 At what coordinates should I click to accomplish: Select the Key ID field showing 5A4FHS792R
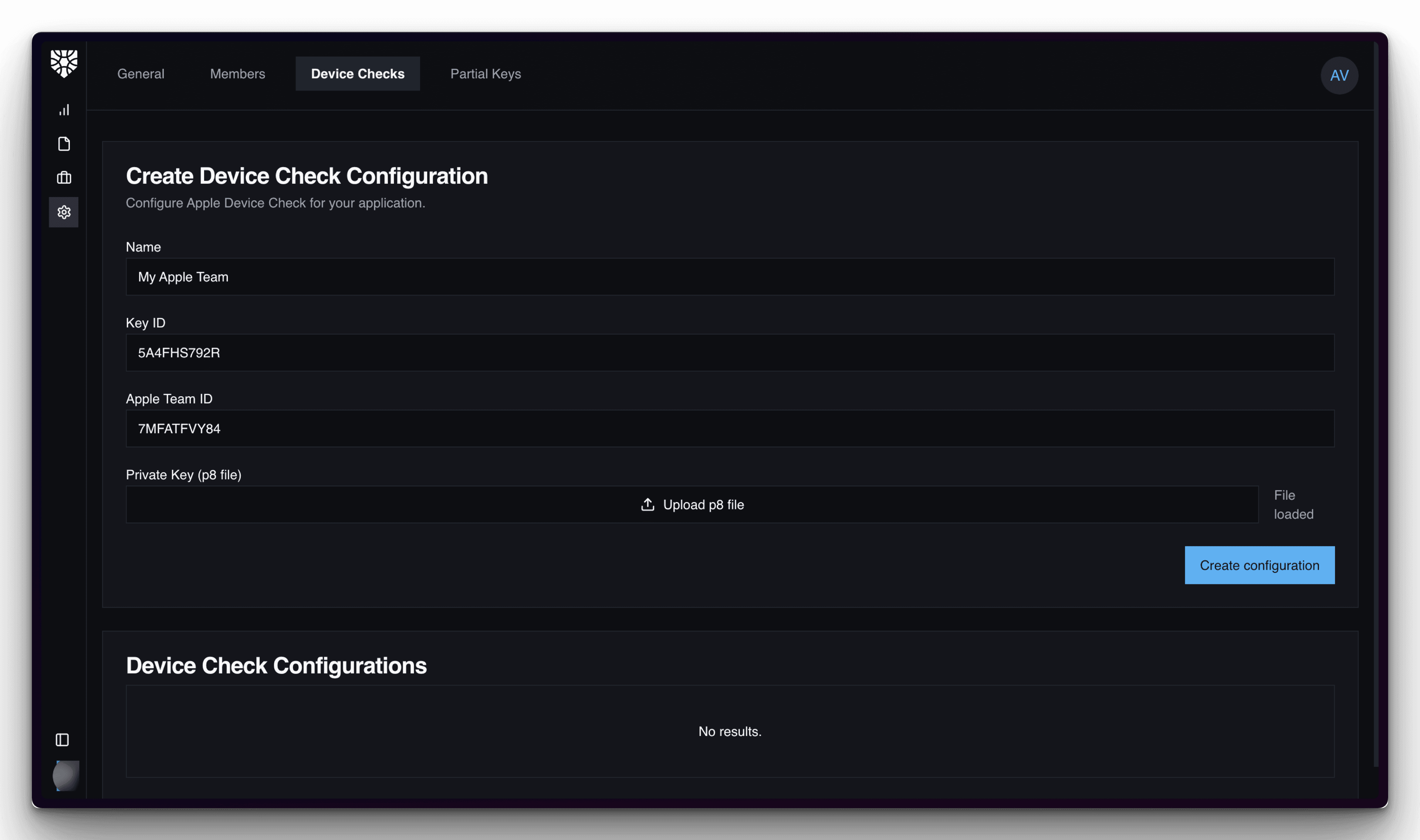[x=730, y=353]
